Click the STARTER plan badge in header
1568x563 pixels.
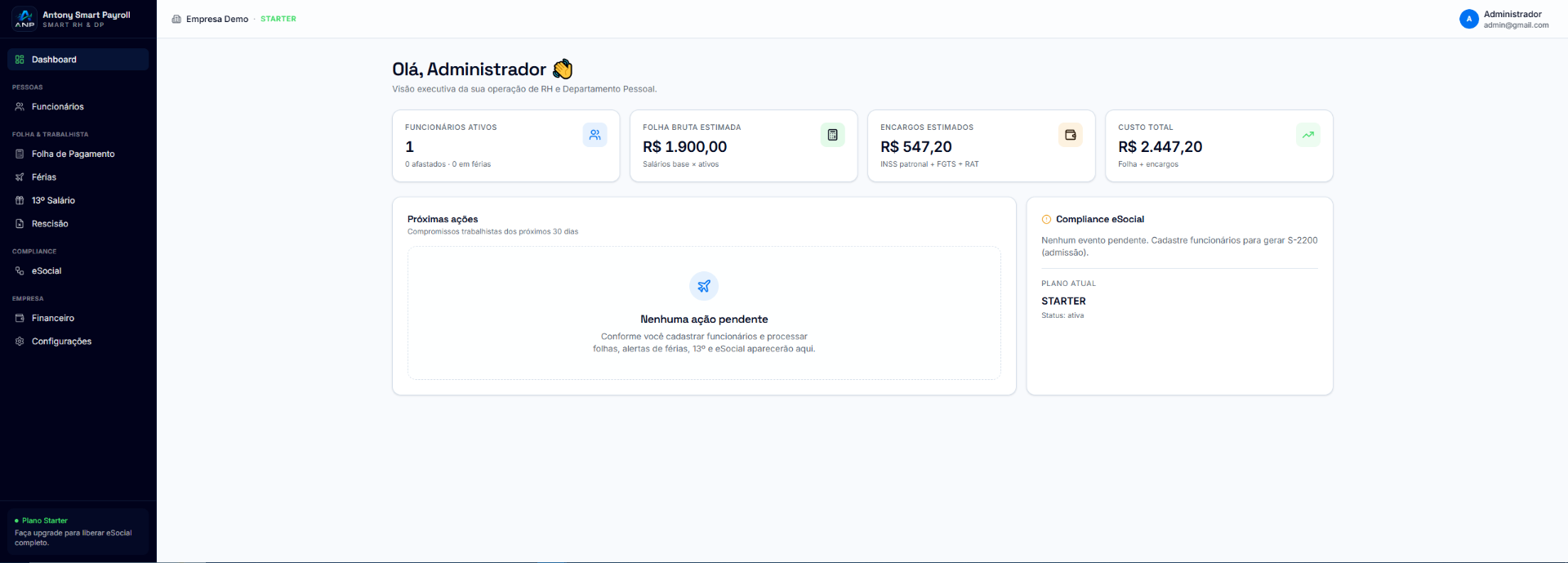pos(278,19)
